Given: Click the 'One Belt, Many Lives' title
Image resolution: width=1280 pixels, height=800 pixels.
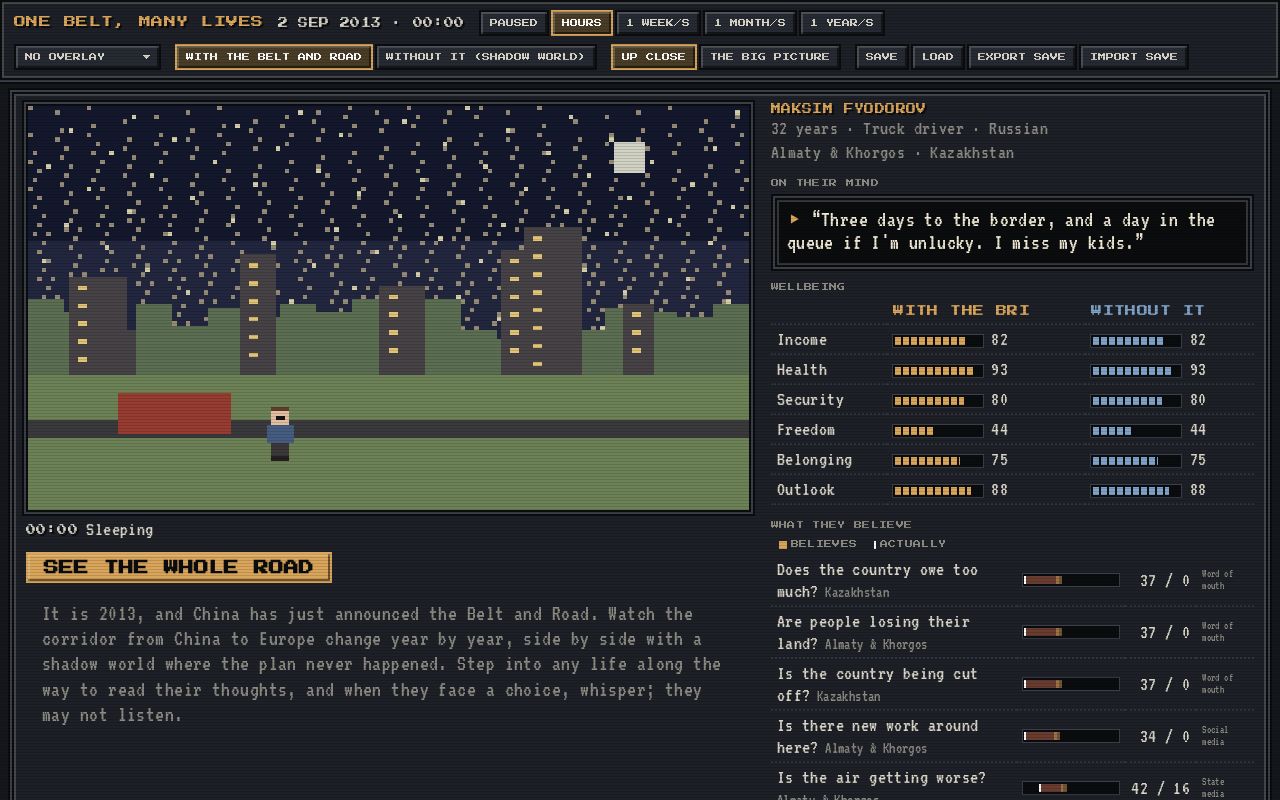Looking at the screenshot, I should pos(138,21).
